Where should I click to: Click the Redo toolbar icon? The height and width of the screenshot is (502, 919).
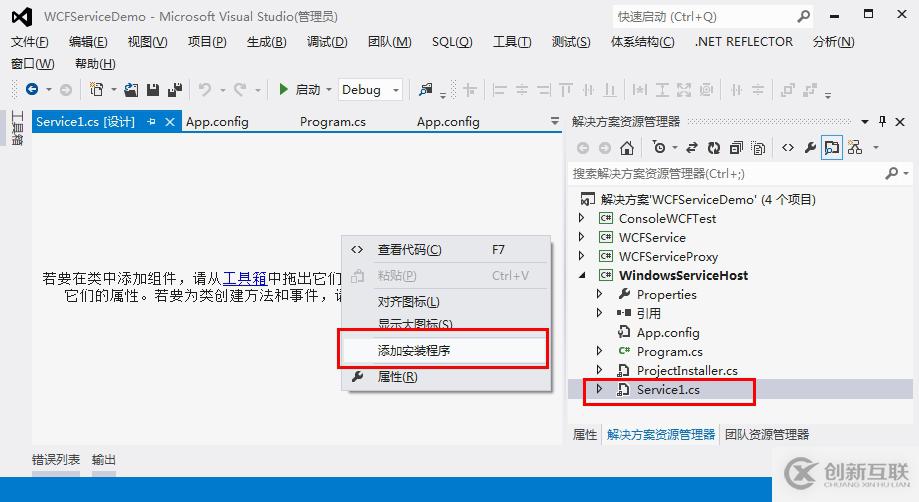240,90
